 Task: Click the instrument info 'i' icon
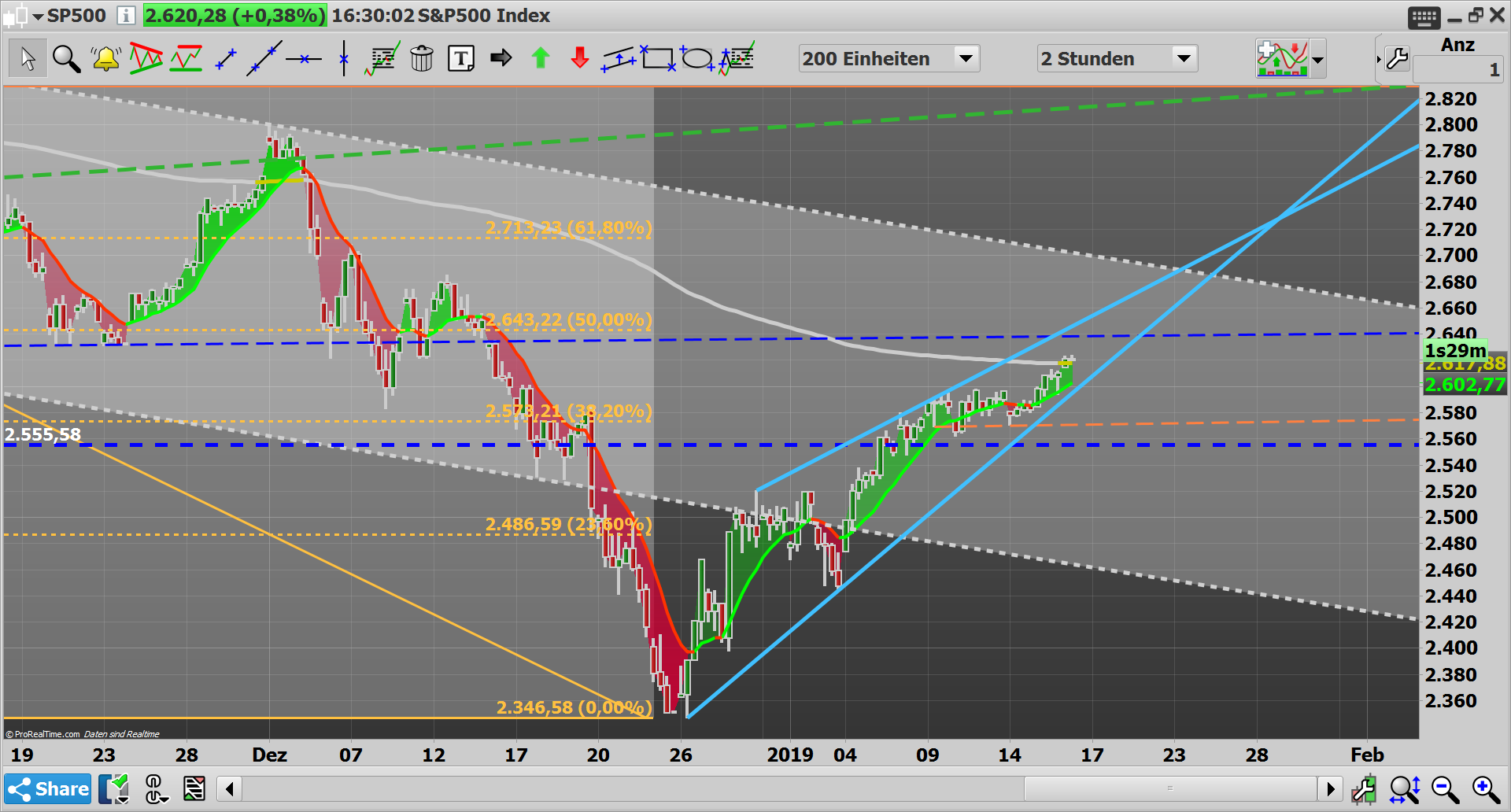pos(126,15)
